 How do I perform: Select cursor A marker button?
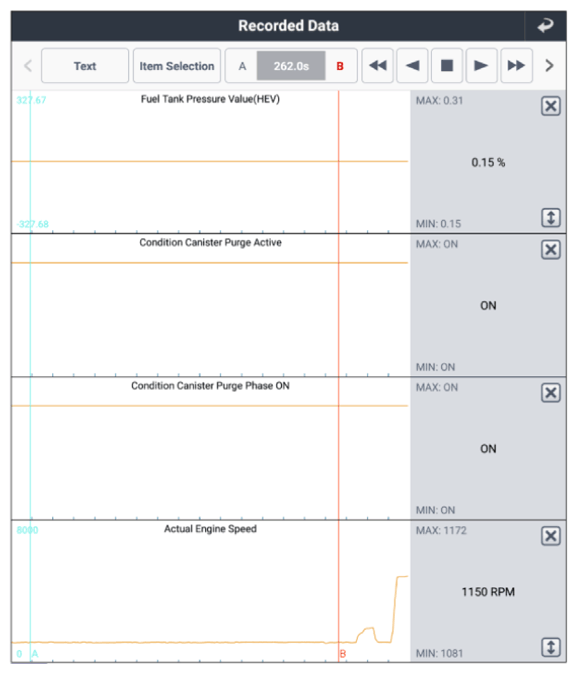tap(242, 66)
